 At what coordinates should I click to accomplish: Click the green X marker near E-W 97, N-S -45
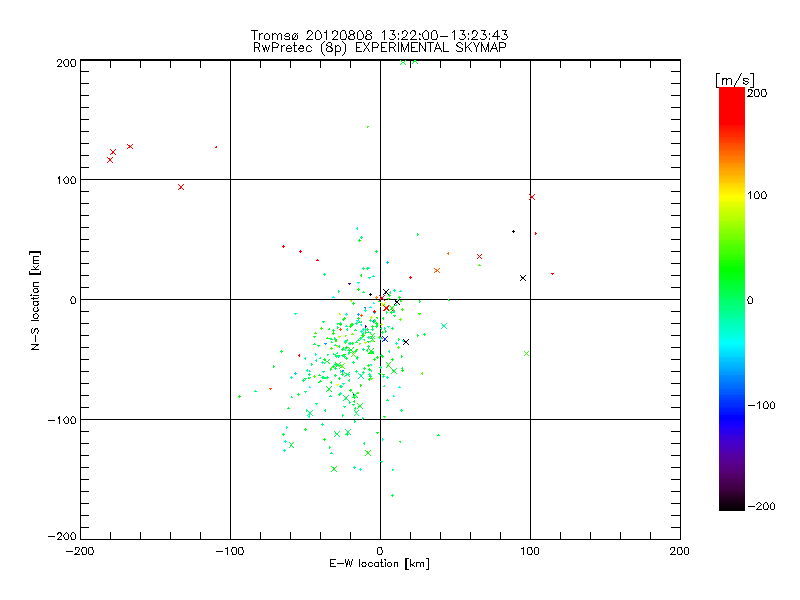[x=527, y=354]
